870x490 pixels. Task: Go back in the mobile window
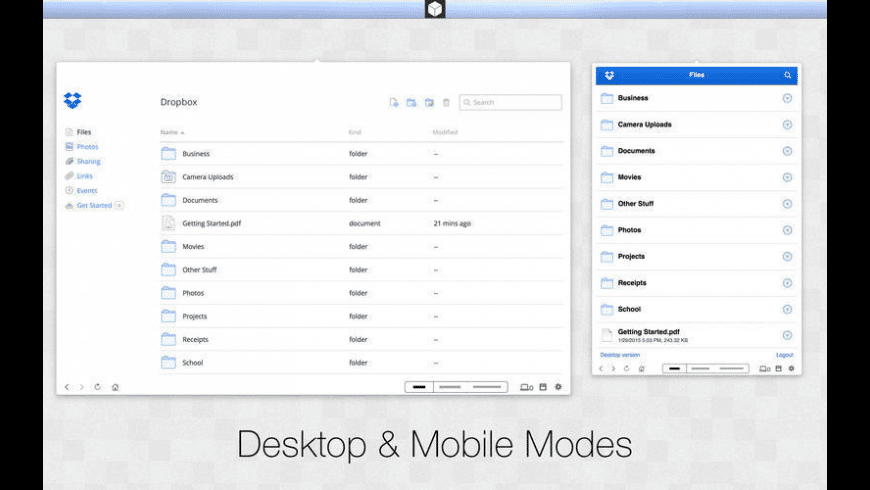click(x=601, y=368)
